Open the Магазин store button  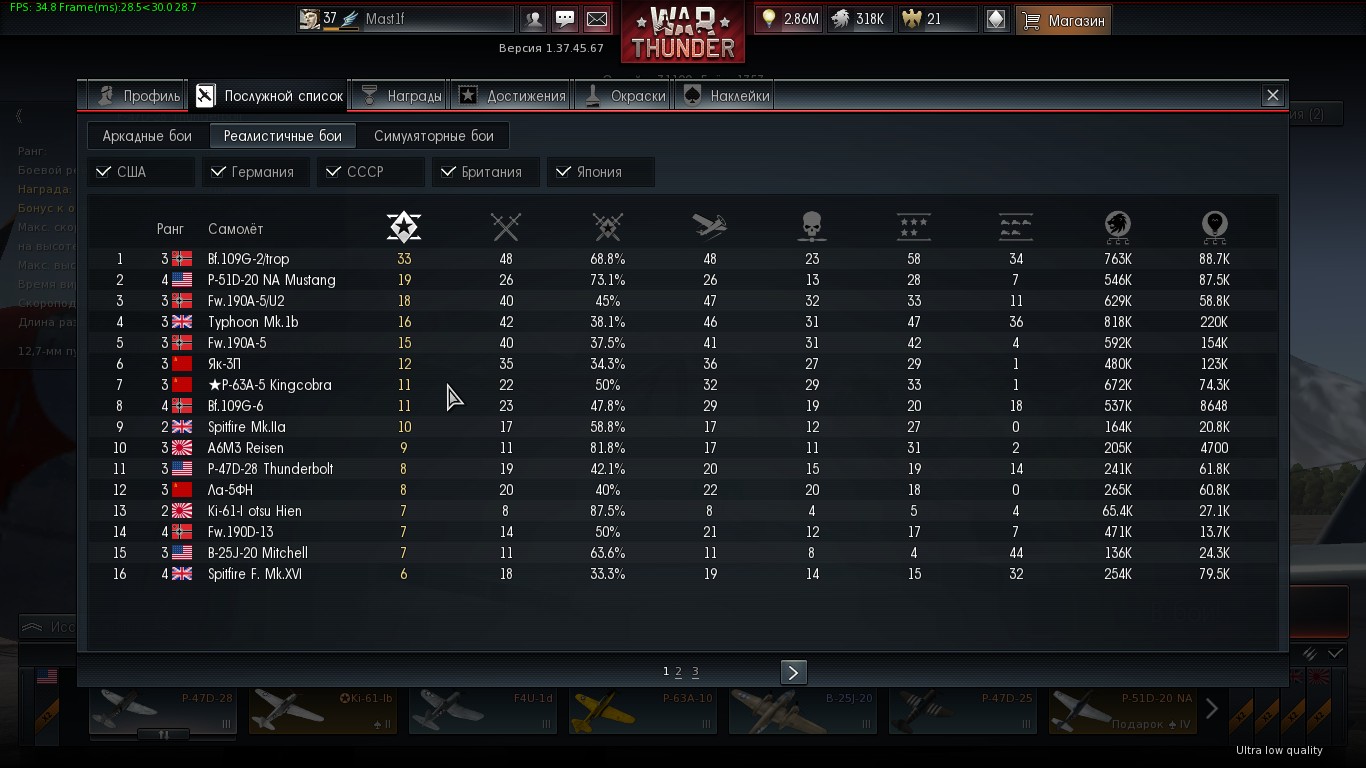point(1064,19)
